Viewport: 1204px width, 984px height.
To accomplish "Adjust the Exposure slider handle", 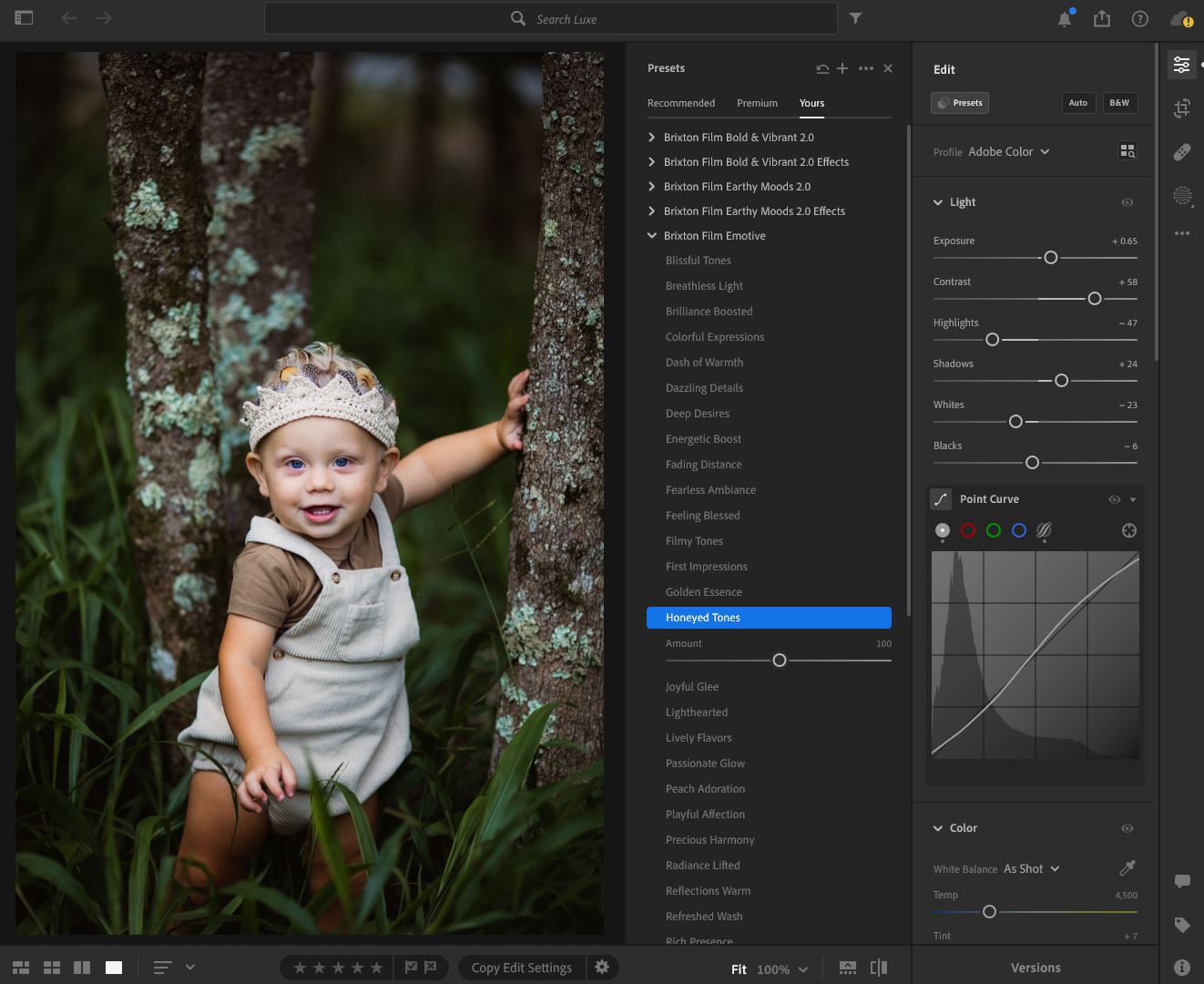I will tap(1050, 257).
